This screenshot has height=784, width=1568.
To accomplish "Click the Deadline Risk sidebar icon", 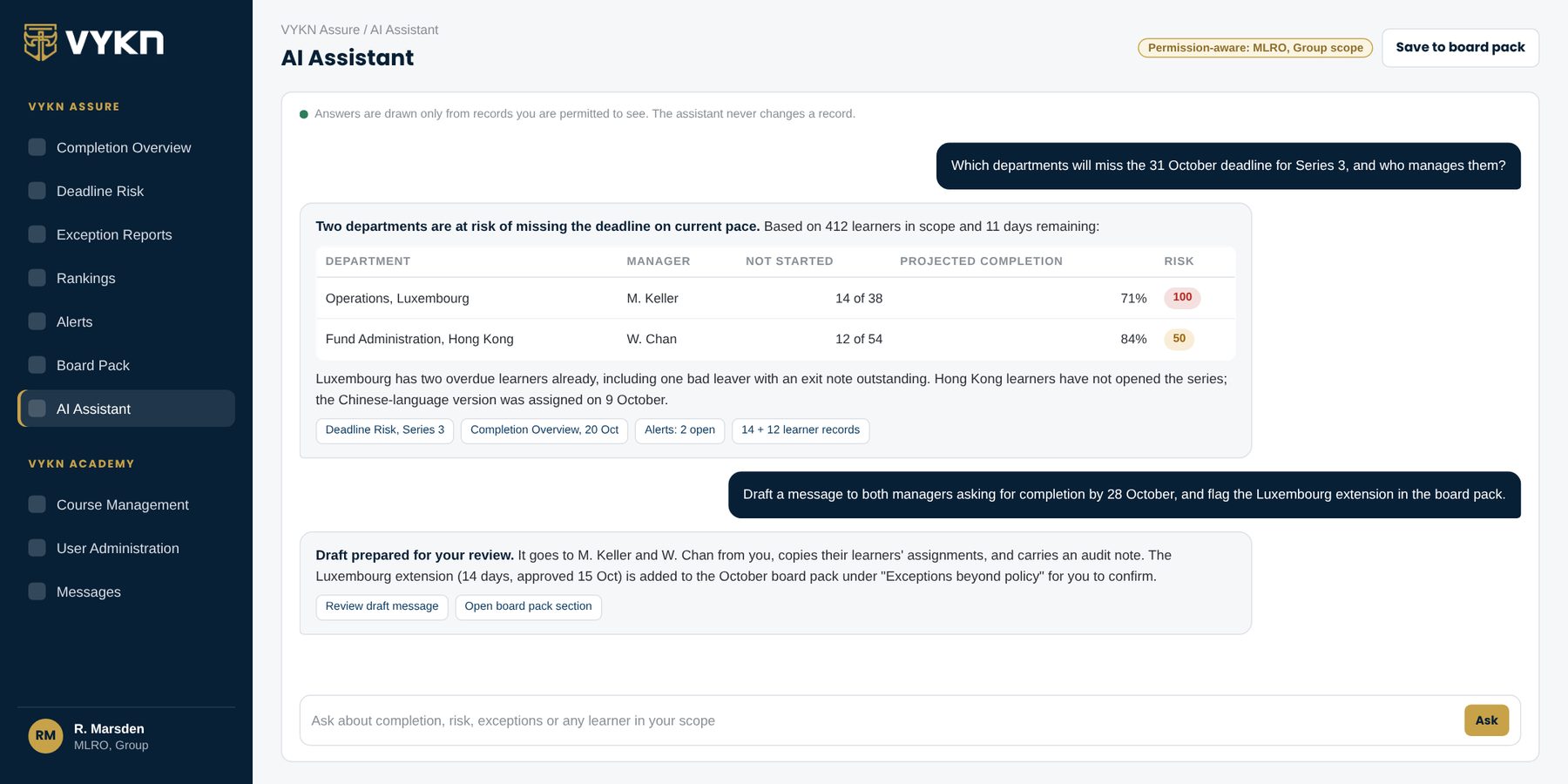I will point(37,191).
